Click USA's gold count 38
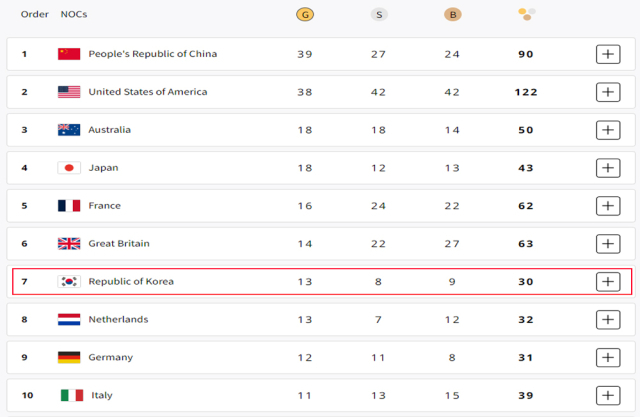 (305, 92)
